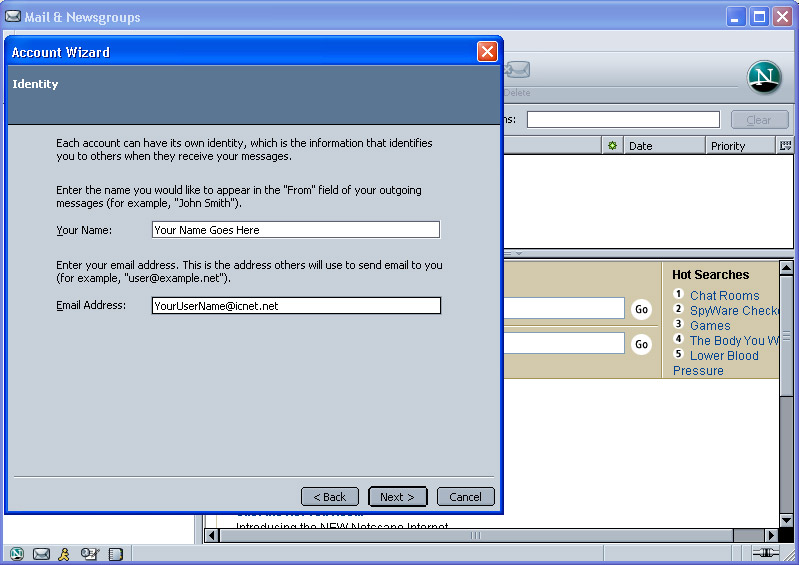Click the second web search field beside Go
The height and width of the screenshot is (565, 799).
(x=564, y=343)
